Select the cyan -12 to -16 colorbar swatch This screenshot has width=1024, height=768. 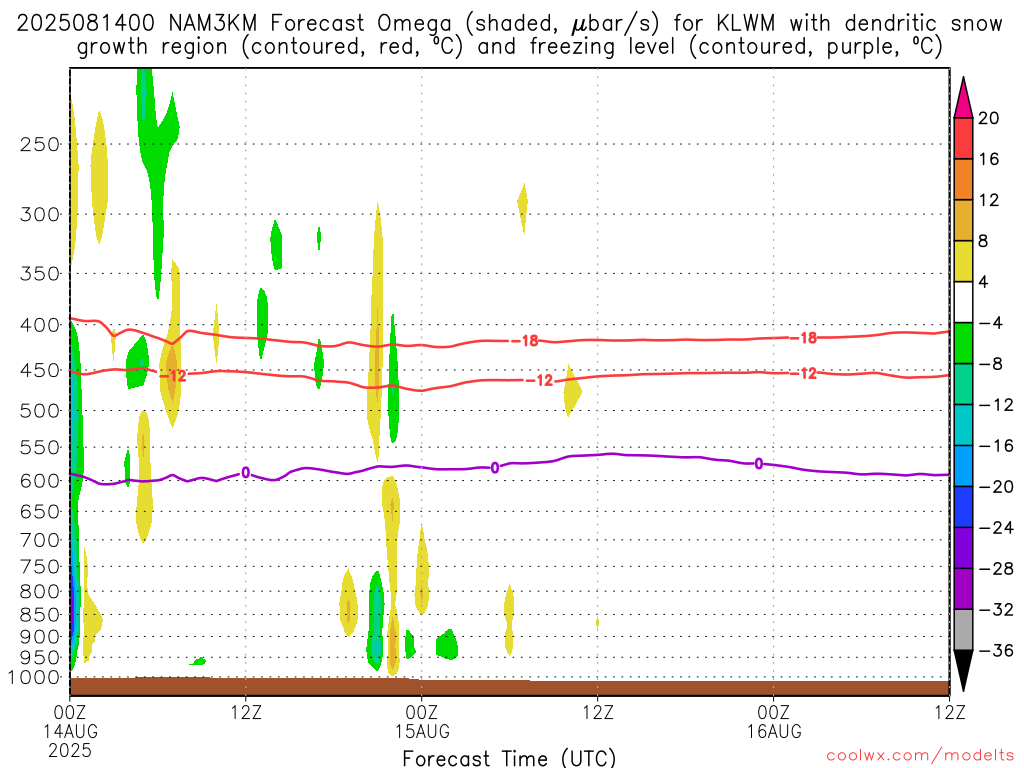point(963,425)
